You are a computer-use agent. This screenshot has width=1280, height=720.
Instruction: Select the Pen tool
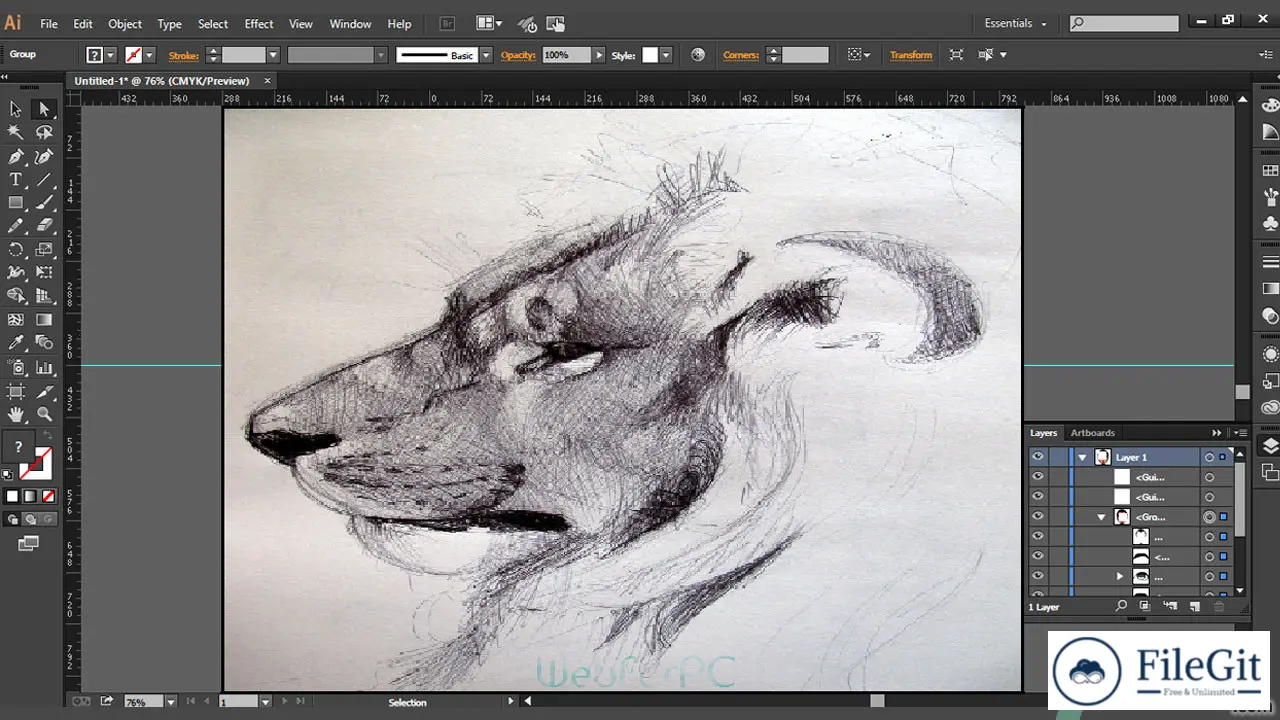point(16,156)
